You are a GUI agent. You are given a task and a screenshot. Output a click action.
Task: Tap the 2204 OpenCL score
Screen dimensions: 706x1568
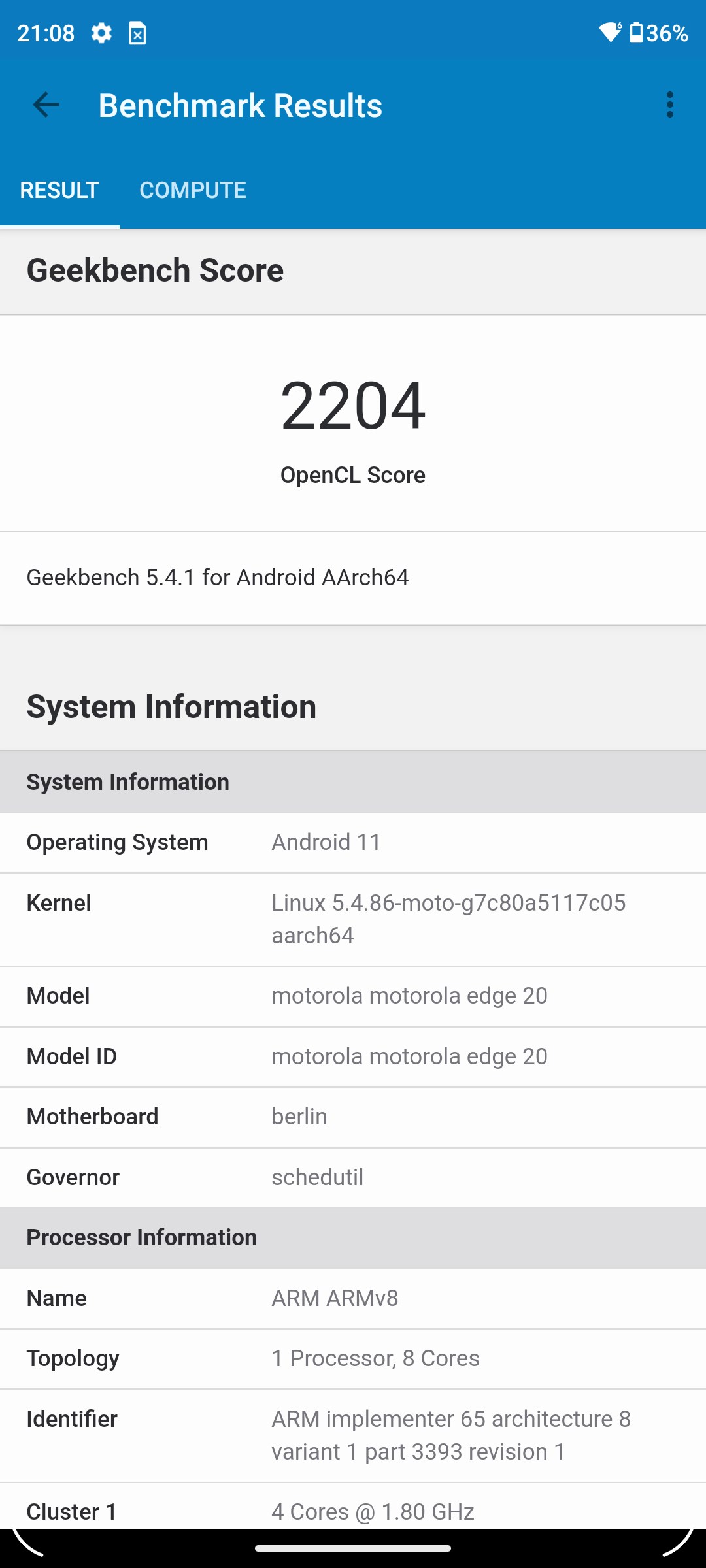coord(353,406)
